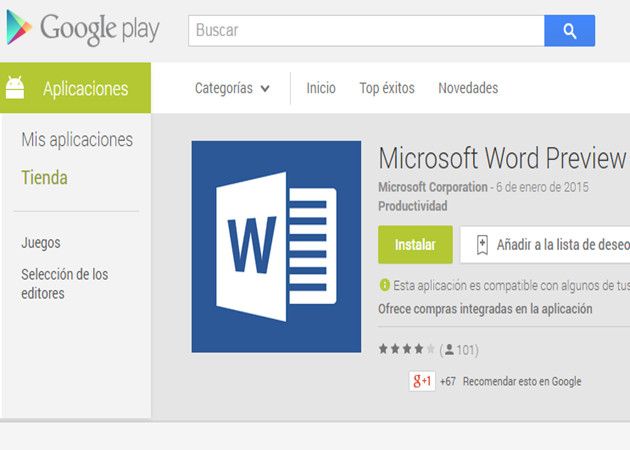The width and height of the screenshot is (630, 450).
Task: Open the Inicio tab
Action: [x=321, y=88]
